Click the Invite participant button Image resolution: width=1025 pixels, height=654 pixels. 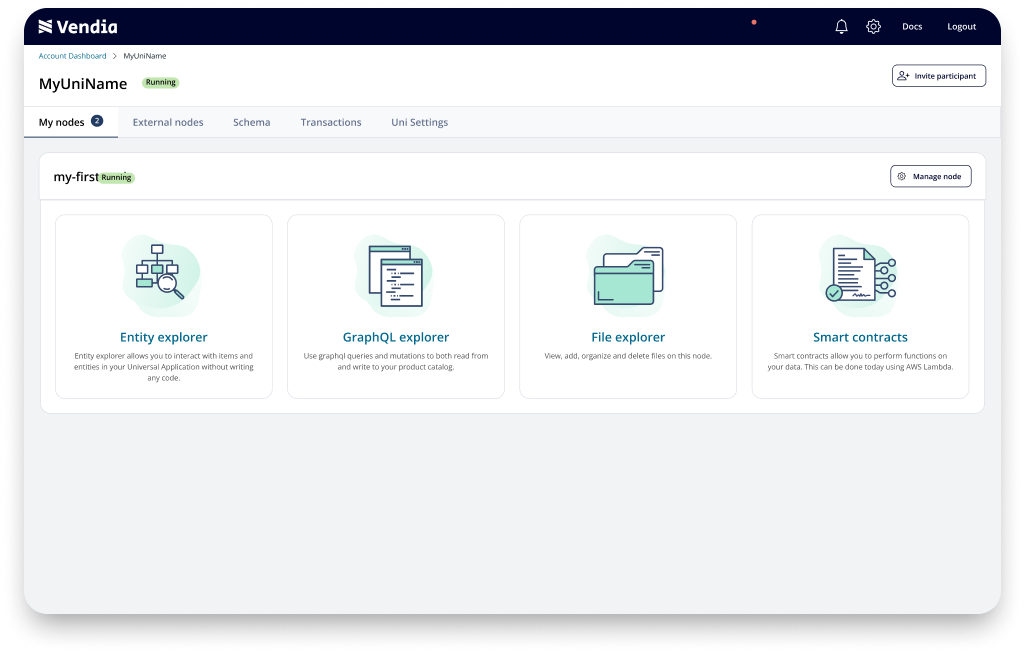(x=939, y=76)
